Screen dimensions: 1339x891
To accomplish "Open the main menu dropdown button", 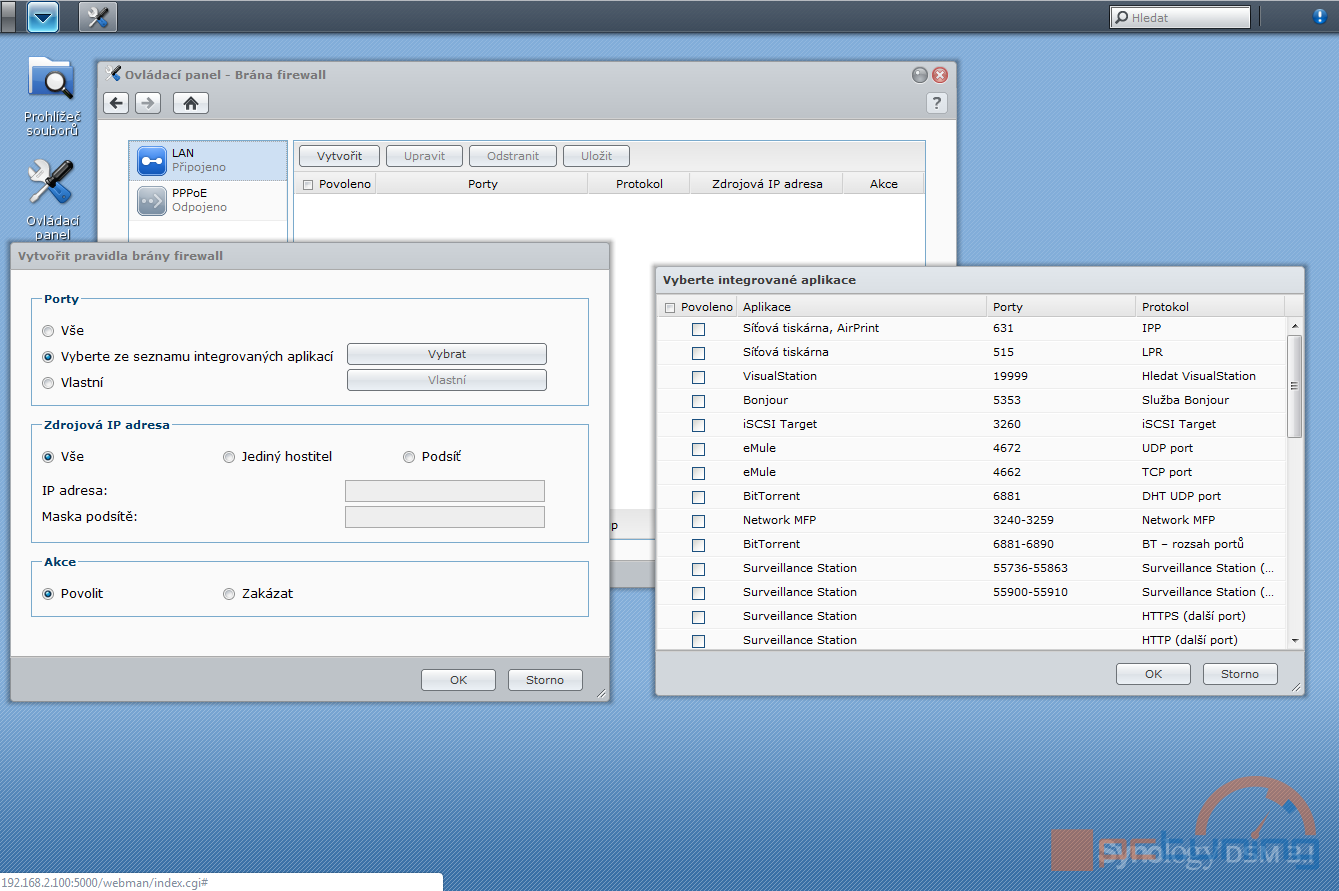I will (x=43, y=17).
